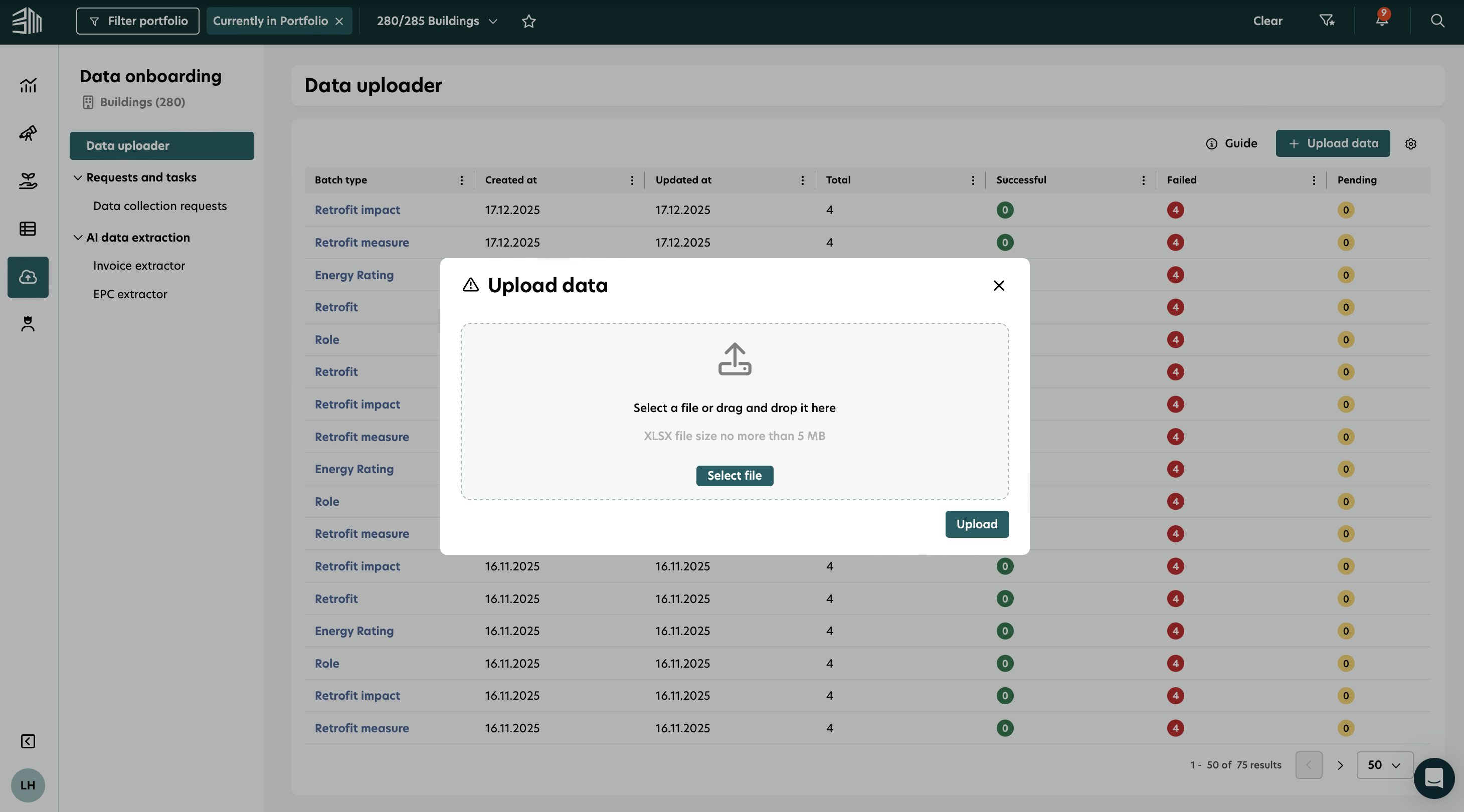The width and height of the screenshot is (1464, 812).
Task: Open EPC extractor
Action: click(130, 294)
